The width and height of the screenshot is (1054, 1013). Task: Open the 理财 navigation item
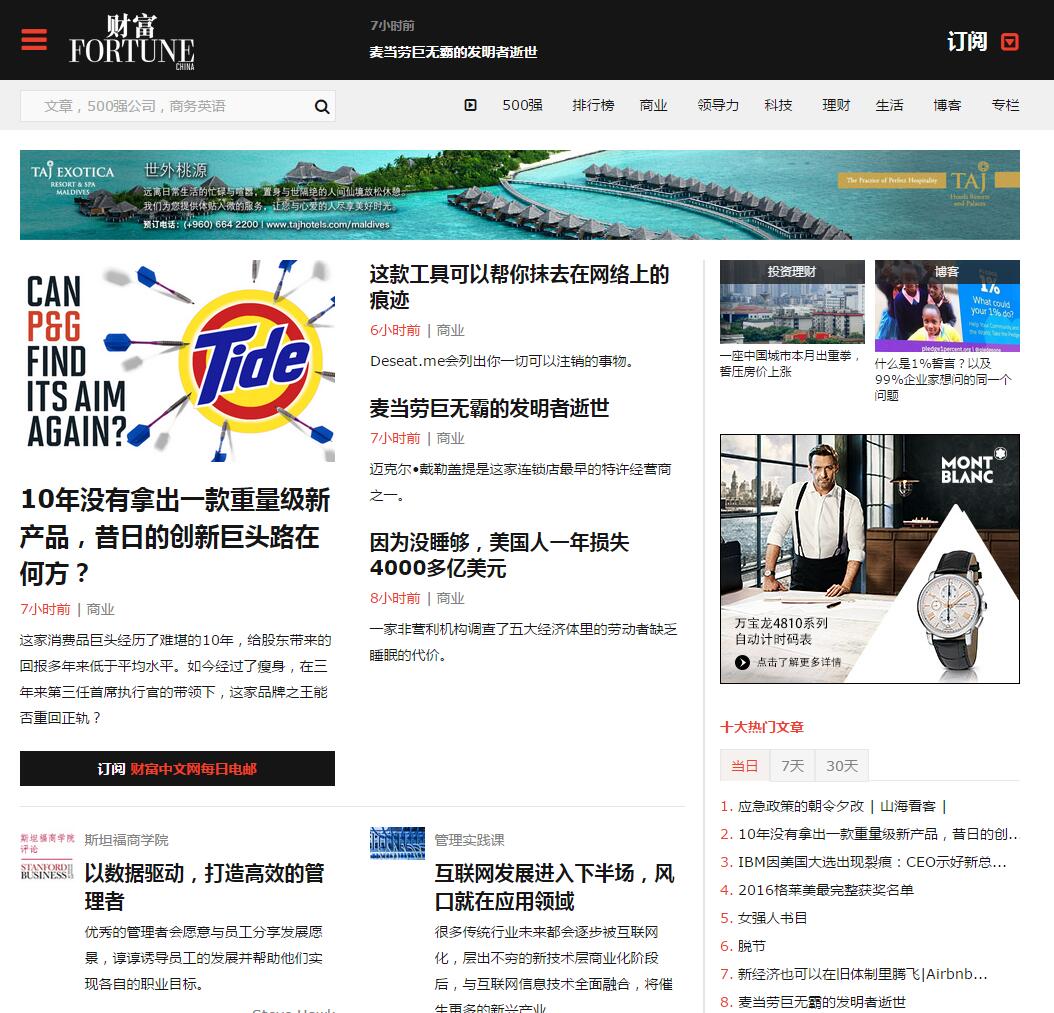[836, 105]
